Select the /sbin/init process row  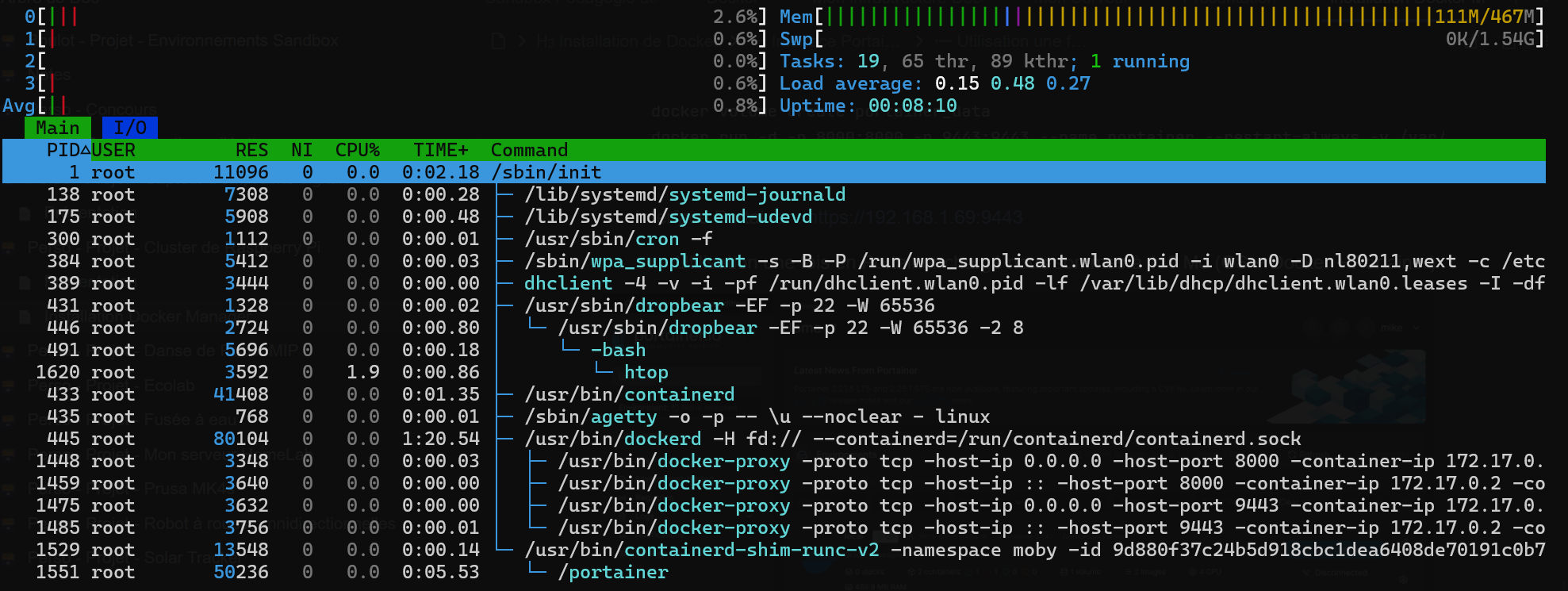click(774, 172)
